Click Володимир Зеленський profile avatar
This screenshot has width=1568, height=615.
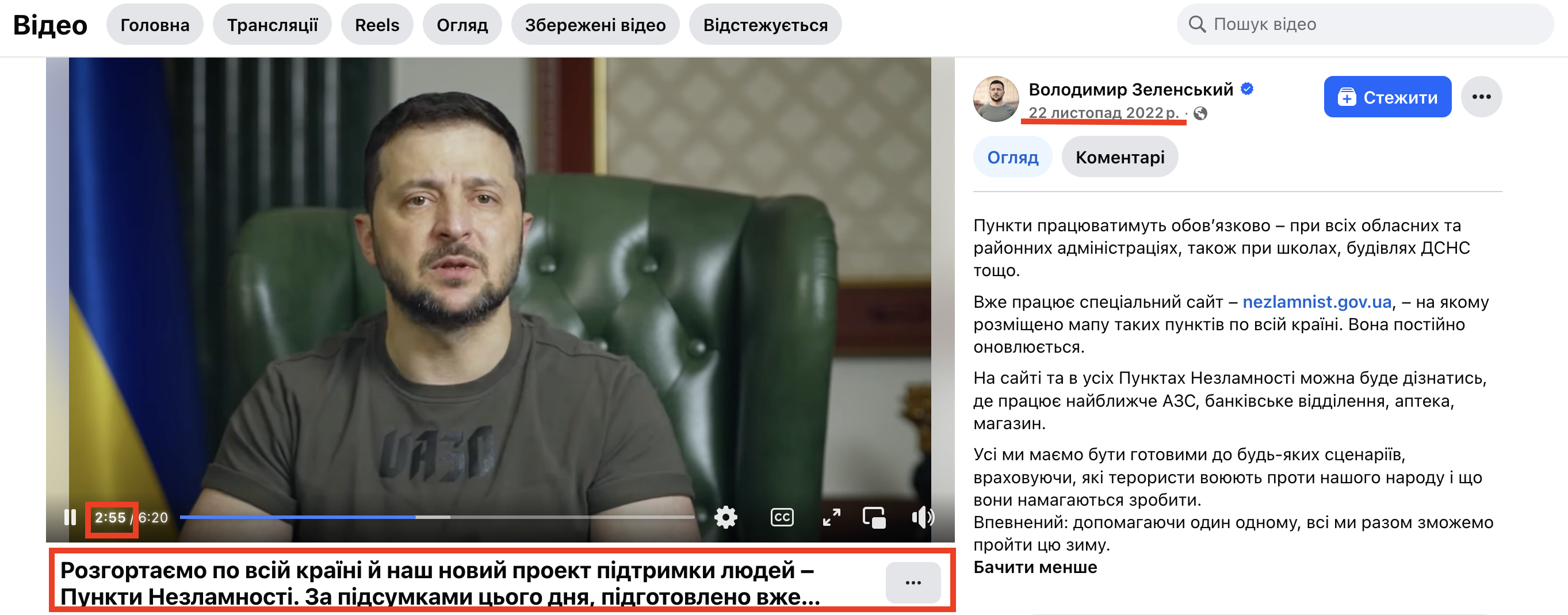coord(996,98)
